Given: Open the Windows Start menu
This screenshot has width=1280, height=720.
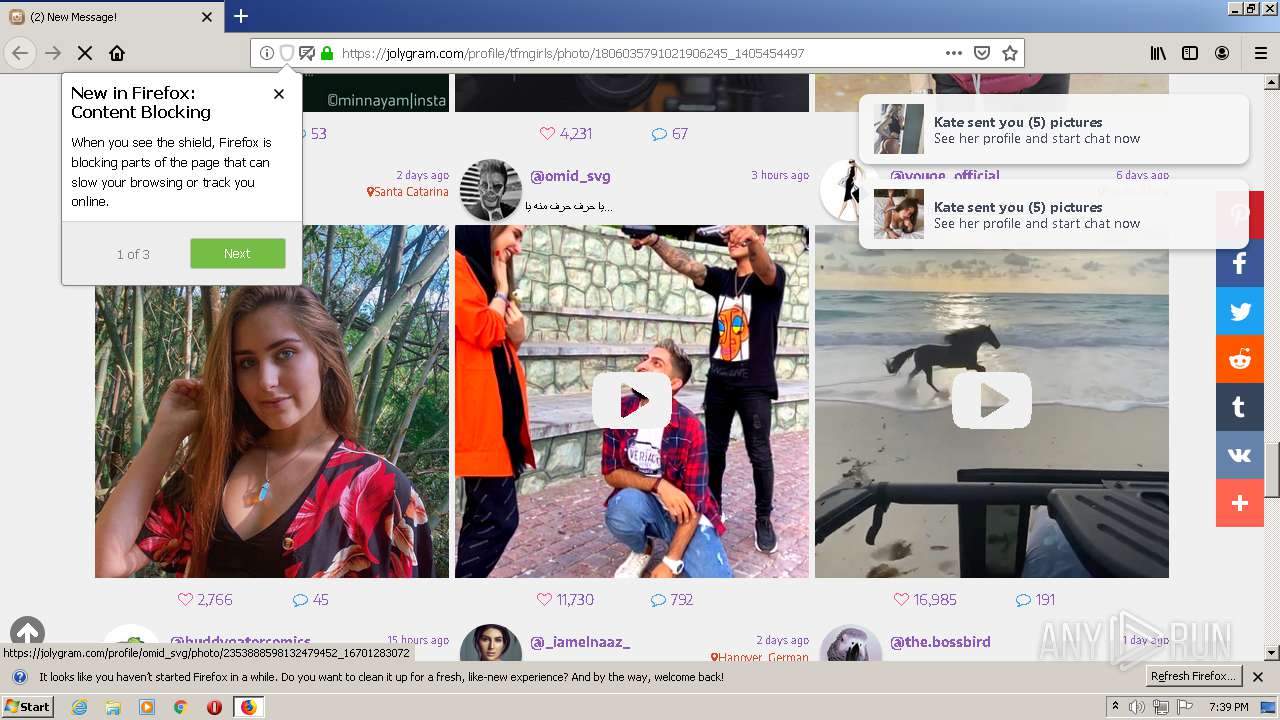Looking at the screenshot, I should 28,707.
